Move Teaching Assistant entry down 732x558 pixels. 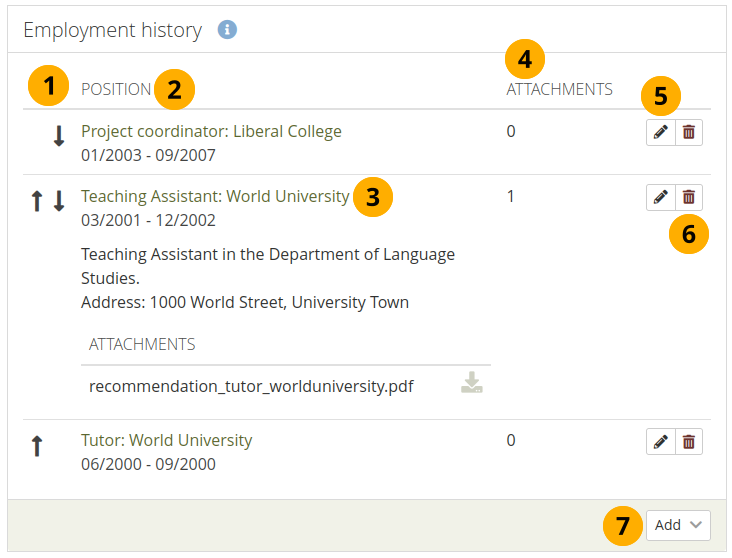point(59,202)
